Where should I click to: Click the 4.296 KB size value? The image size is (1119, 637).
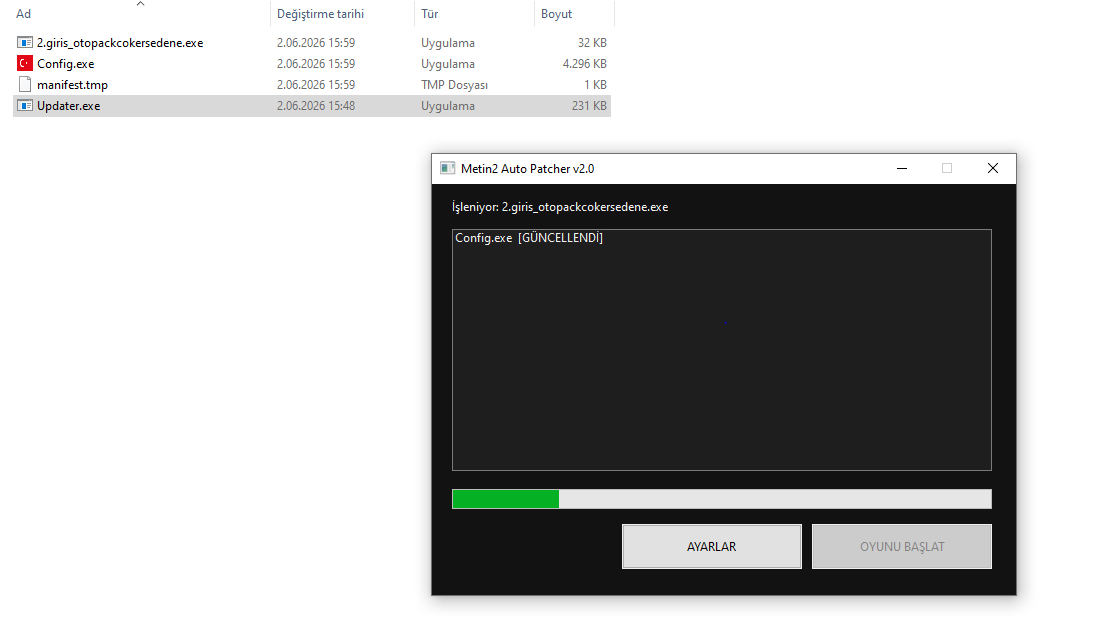pos(584,63)
